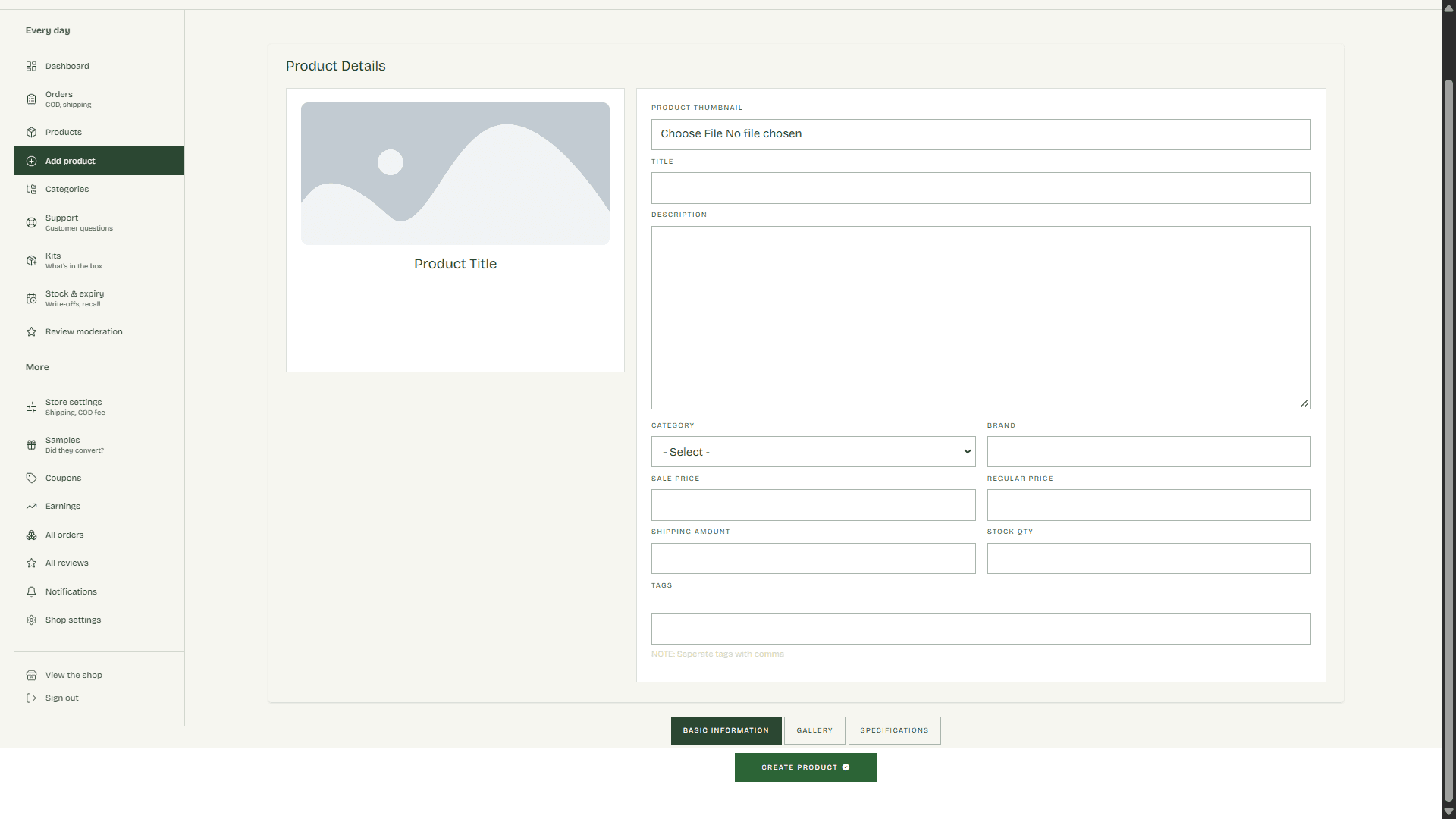Open the Category select dropdown

click(x=813, y=452)
